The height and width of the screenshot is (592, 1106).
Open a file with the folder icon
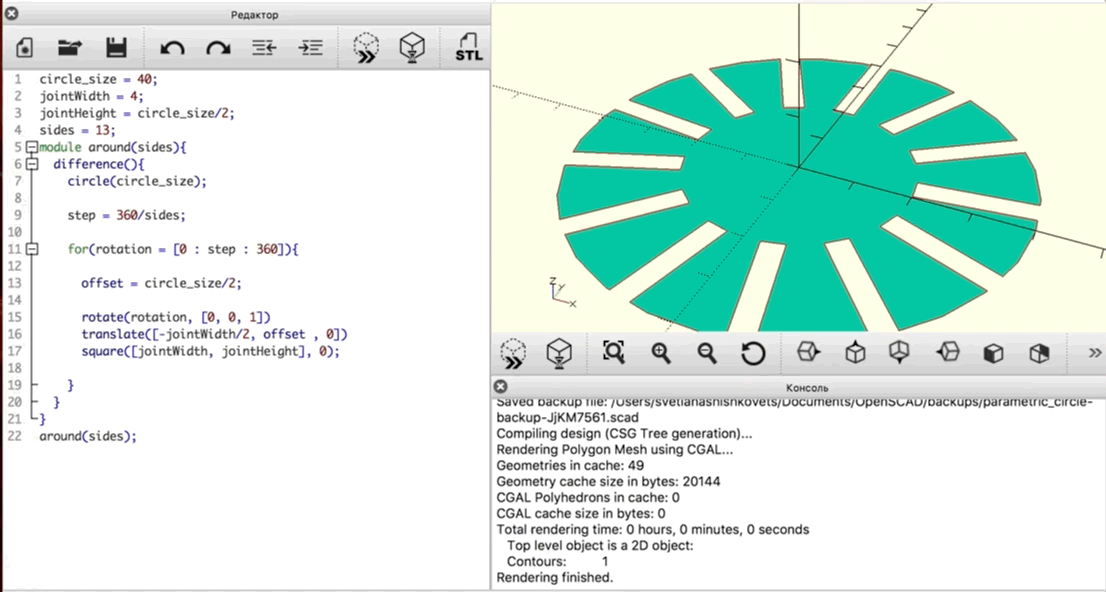[x=70, y=47]
